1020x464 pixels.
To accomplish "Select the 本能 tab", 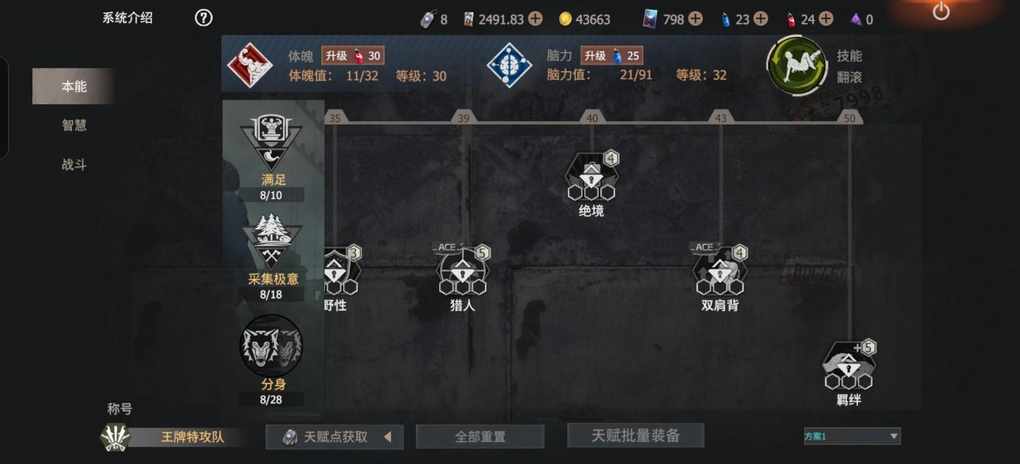I will click(x=74, y=86).
